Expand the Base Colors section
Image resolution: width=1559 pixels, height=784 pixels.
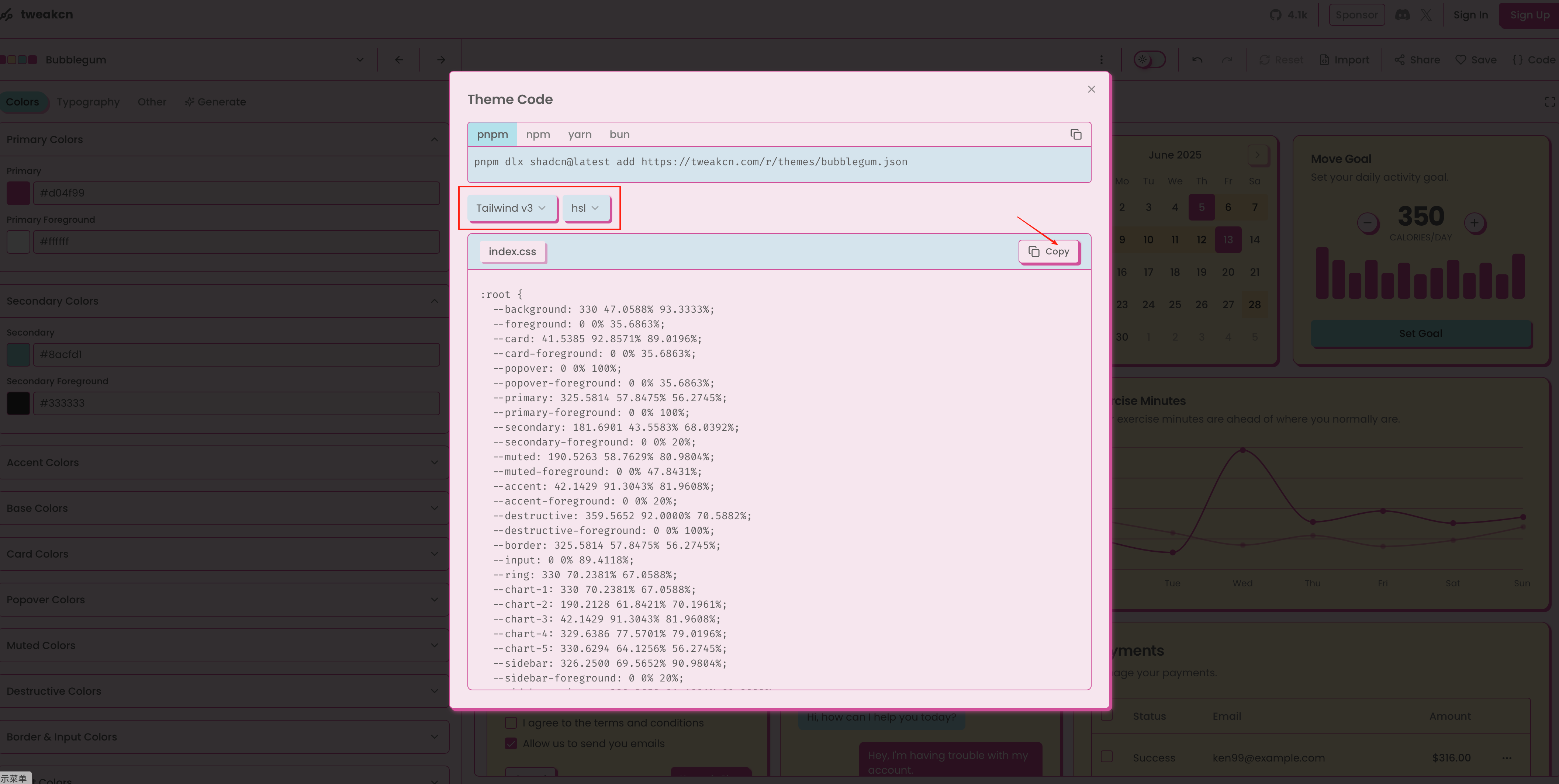(224, 508)
